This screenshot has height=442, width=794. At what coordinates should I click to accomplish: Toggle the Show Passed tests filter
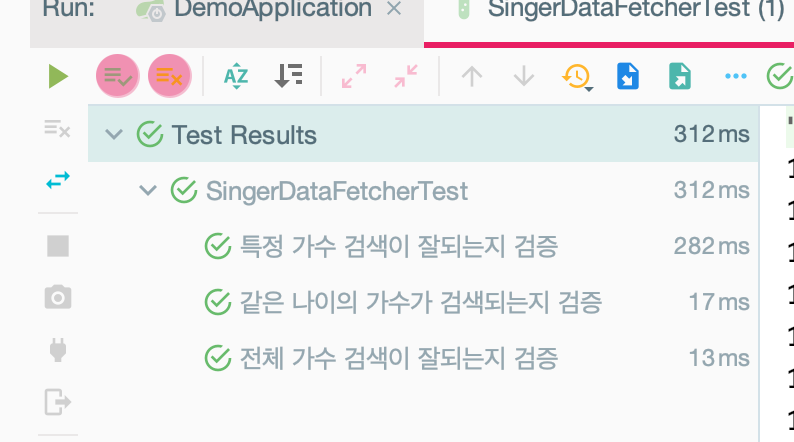pyautogui.click(x=117, y=76)
